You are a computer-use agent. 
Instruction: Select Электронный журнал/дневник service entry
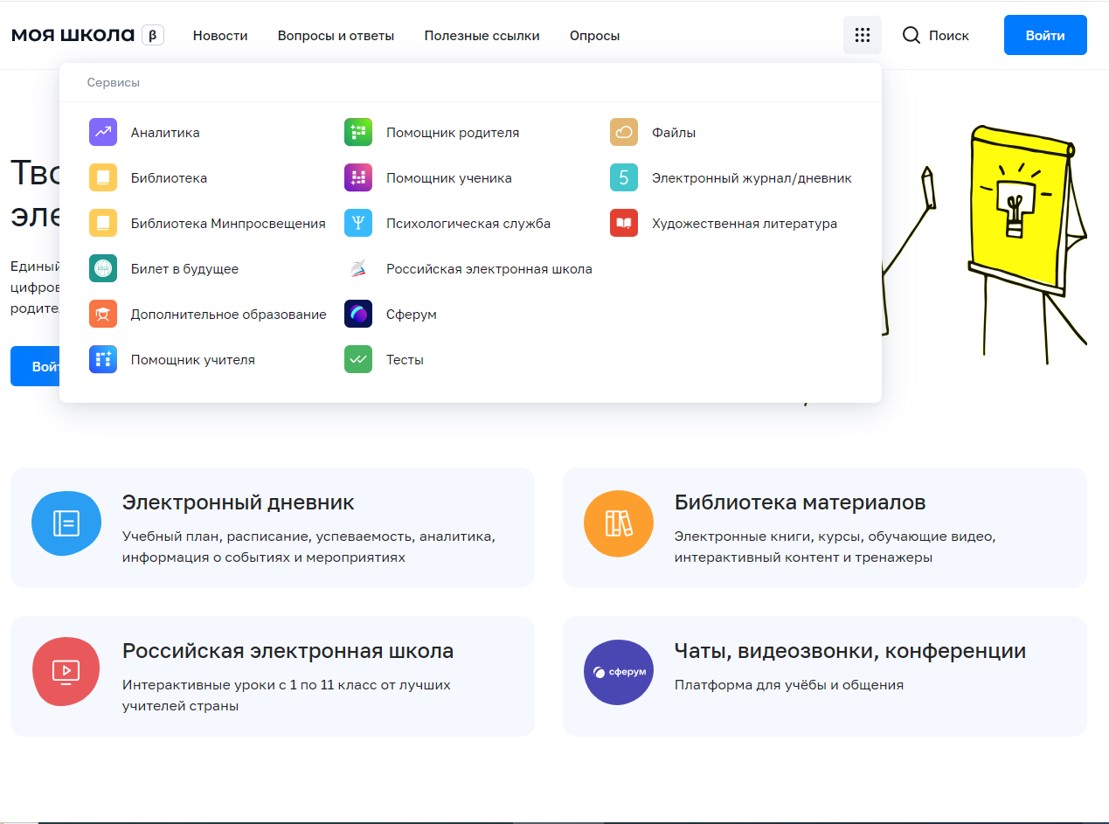(751, 178)
